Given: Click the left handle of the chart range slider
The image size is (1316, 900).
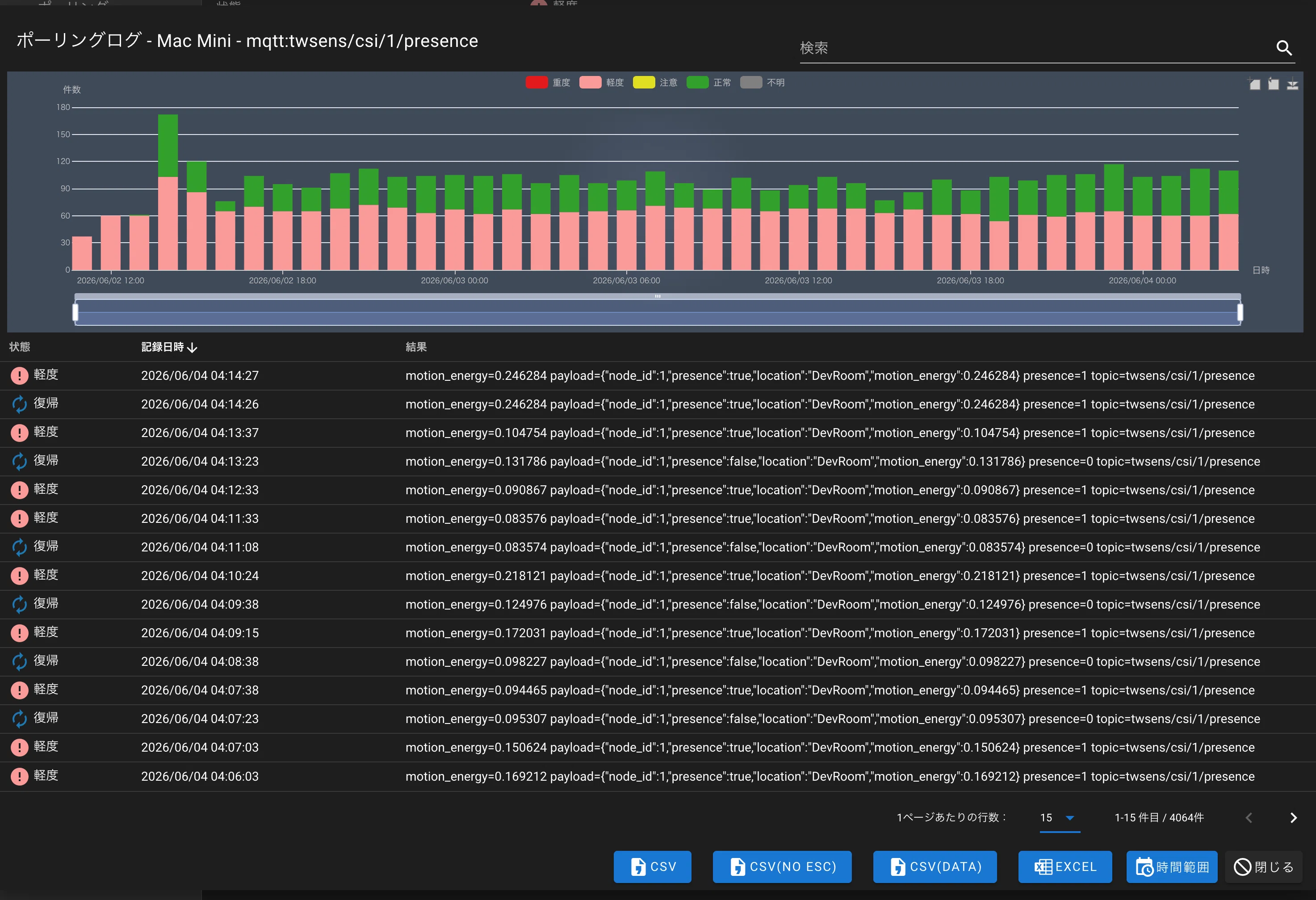Looking at the screenshot, I should (75, 312).
